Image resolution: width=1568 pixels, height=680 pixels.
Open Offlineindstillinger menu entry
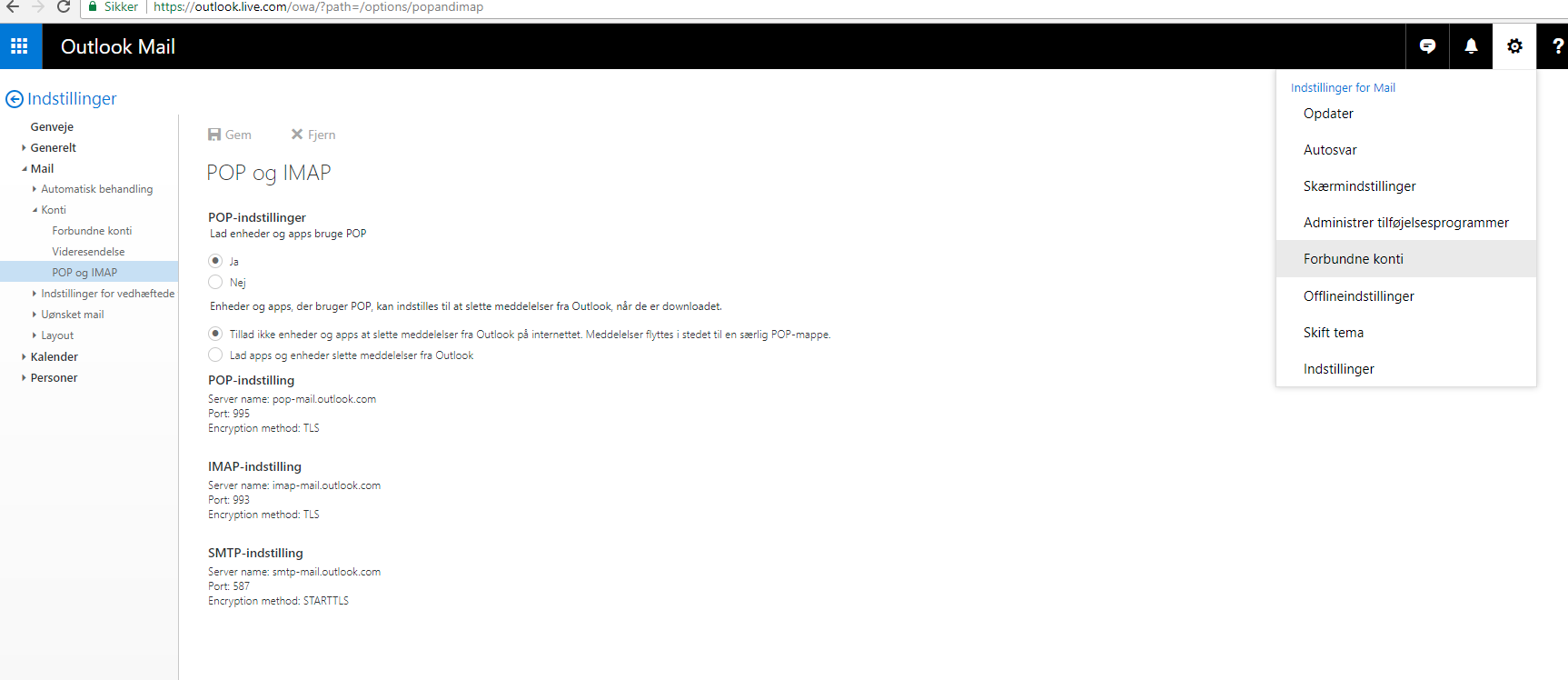pyautogui.click(x=1406, y=296)
